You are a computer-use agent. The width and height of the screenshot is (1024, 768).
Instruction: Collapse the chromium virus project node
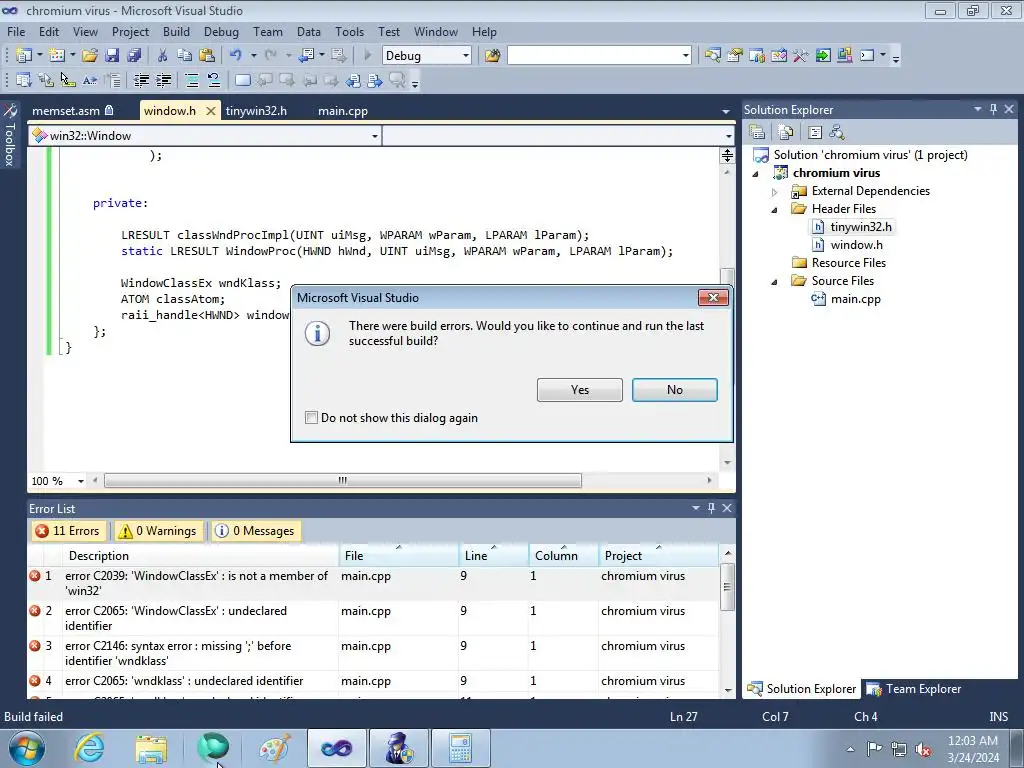pyautogui.click(x=756, y=173)
